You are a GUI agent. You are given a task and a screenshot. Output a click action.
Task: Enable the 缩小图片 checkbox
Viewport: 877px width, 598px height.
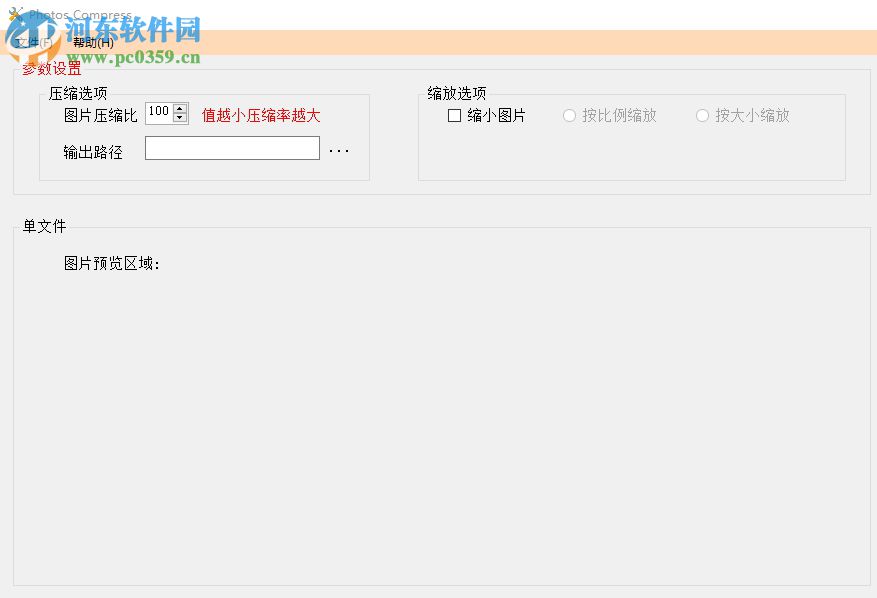[455, 115]
